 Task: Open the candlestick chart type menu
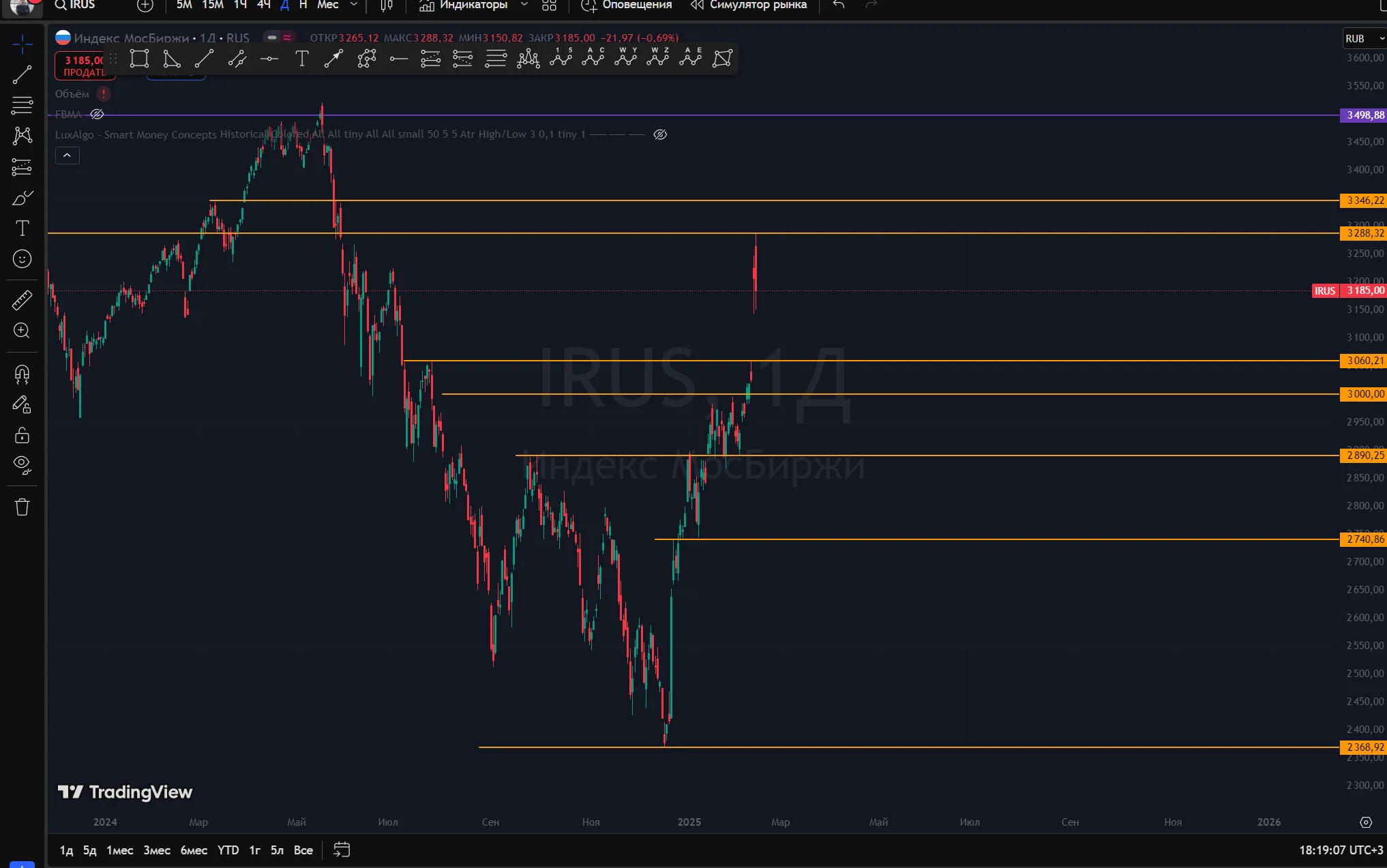coord(387,5)
